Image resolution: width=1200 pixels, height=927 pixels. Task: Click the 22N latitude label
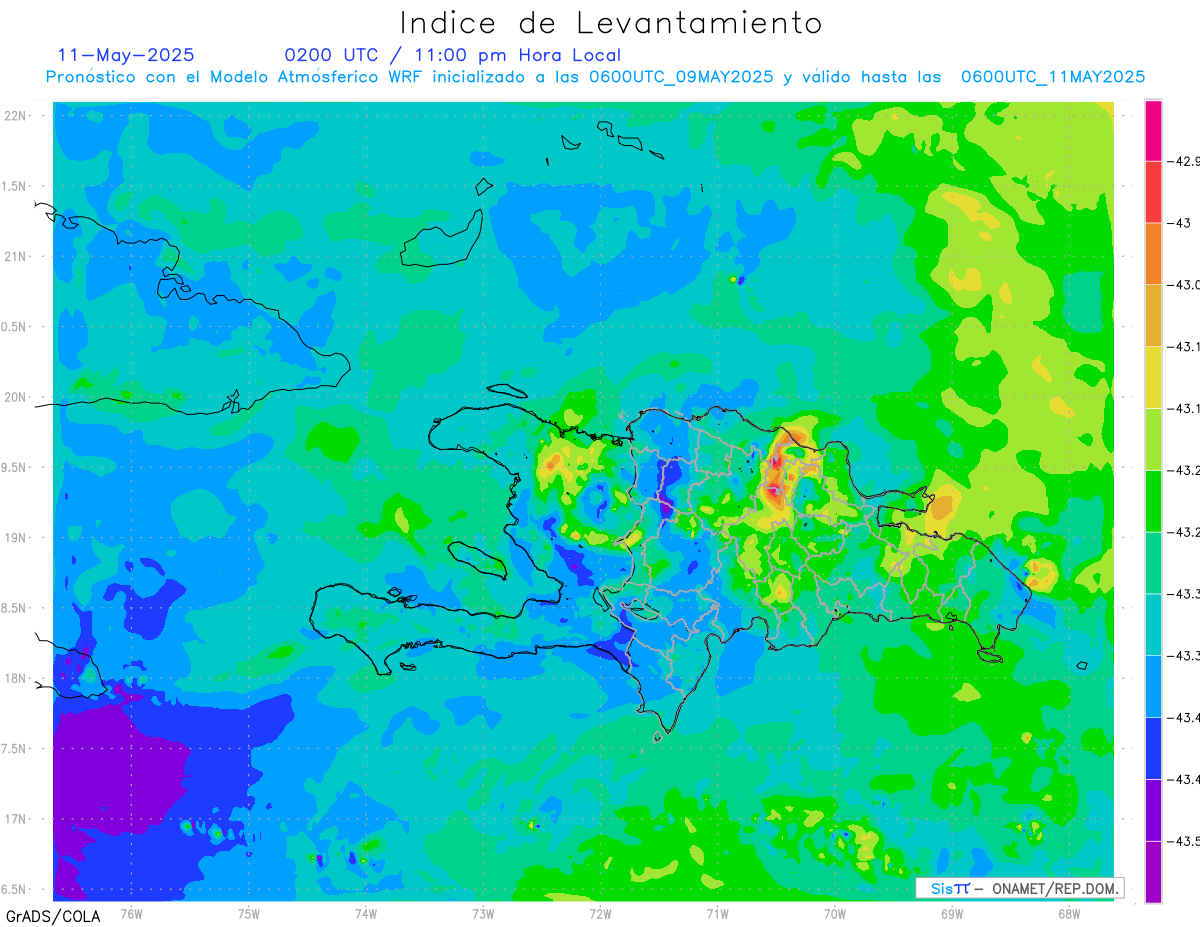15,116
